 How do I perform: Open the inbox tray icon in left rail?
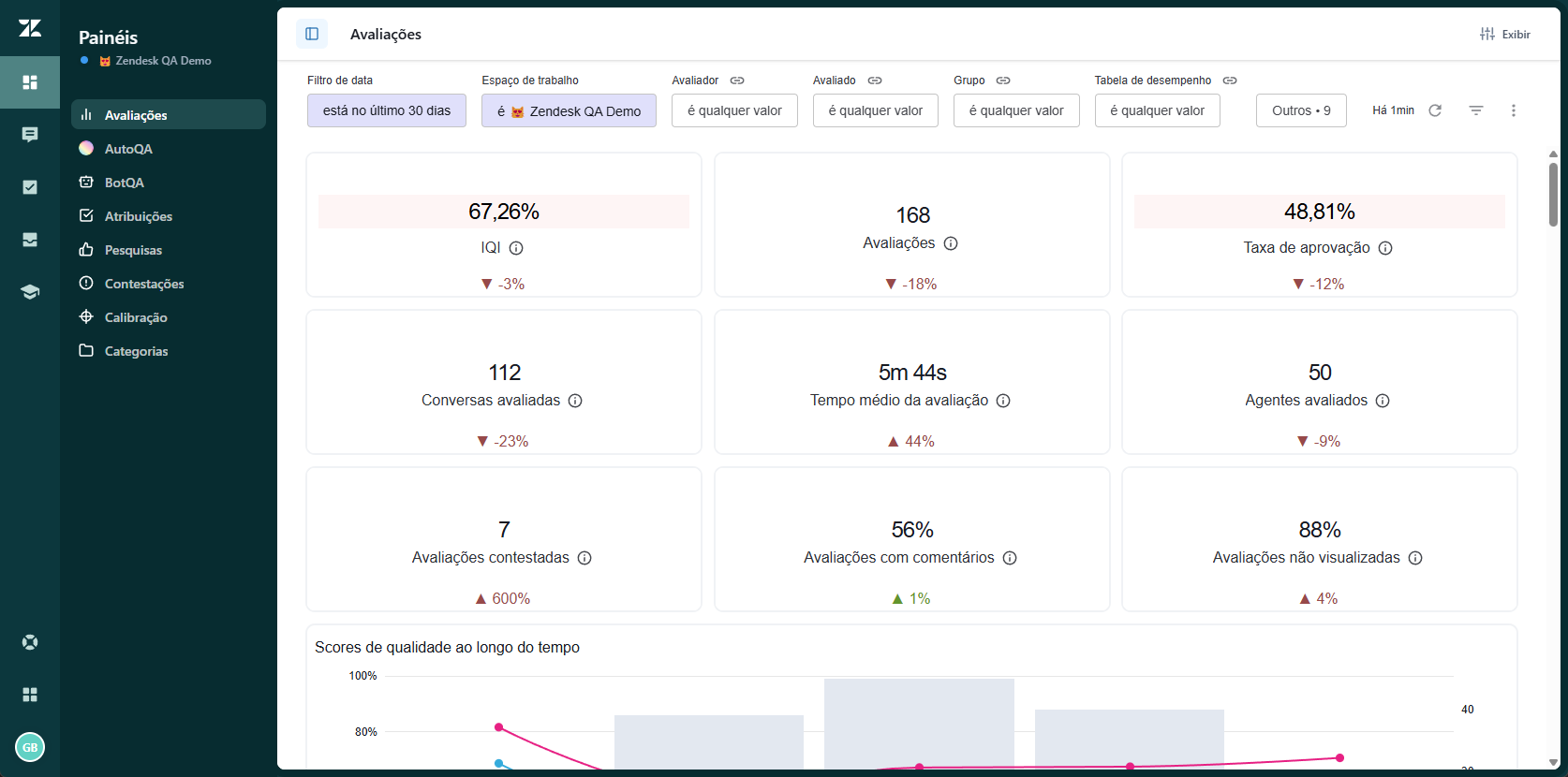pos(30,240)
